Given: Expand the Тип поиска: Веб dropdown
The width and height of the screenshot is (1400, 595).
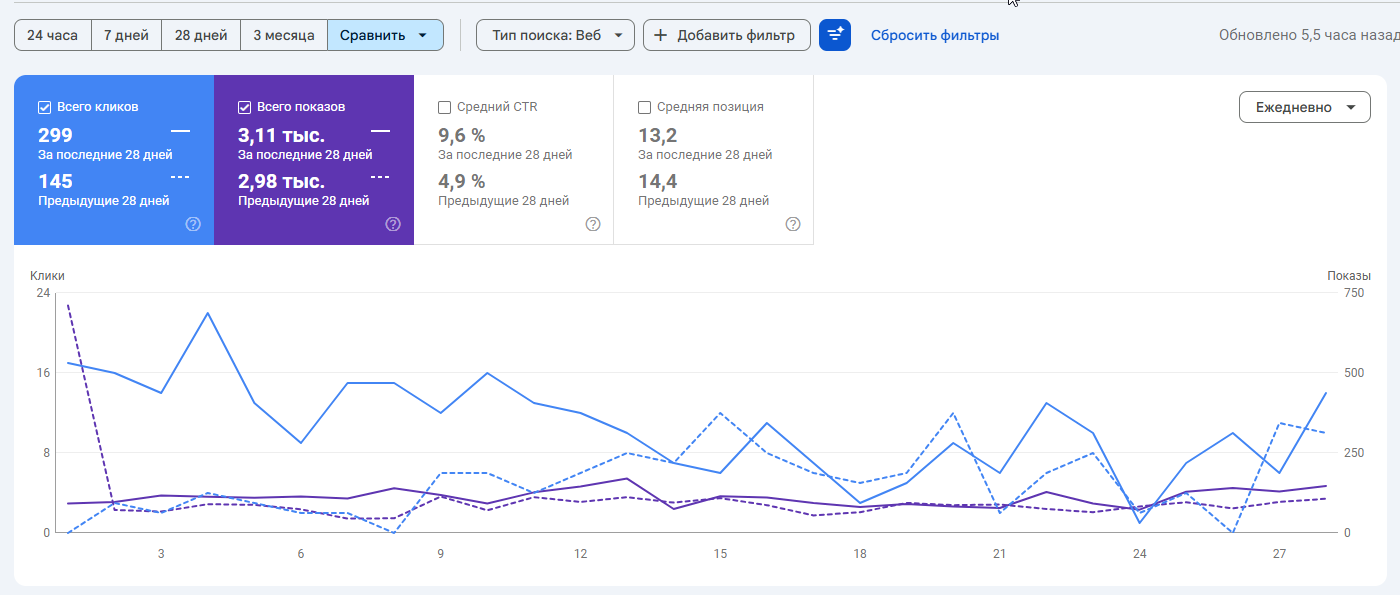Looking at the screenshot, I should (x=555, y=35).
